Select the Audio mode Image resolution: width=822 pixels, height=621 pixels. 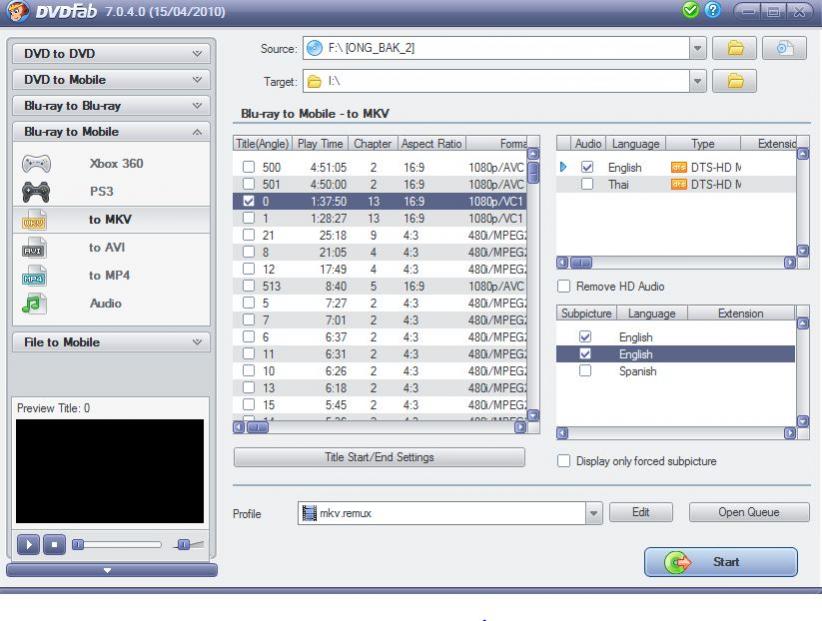click(112, 303)
